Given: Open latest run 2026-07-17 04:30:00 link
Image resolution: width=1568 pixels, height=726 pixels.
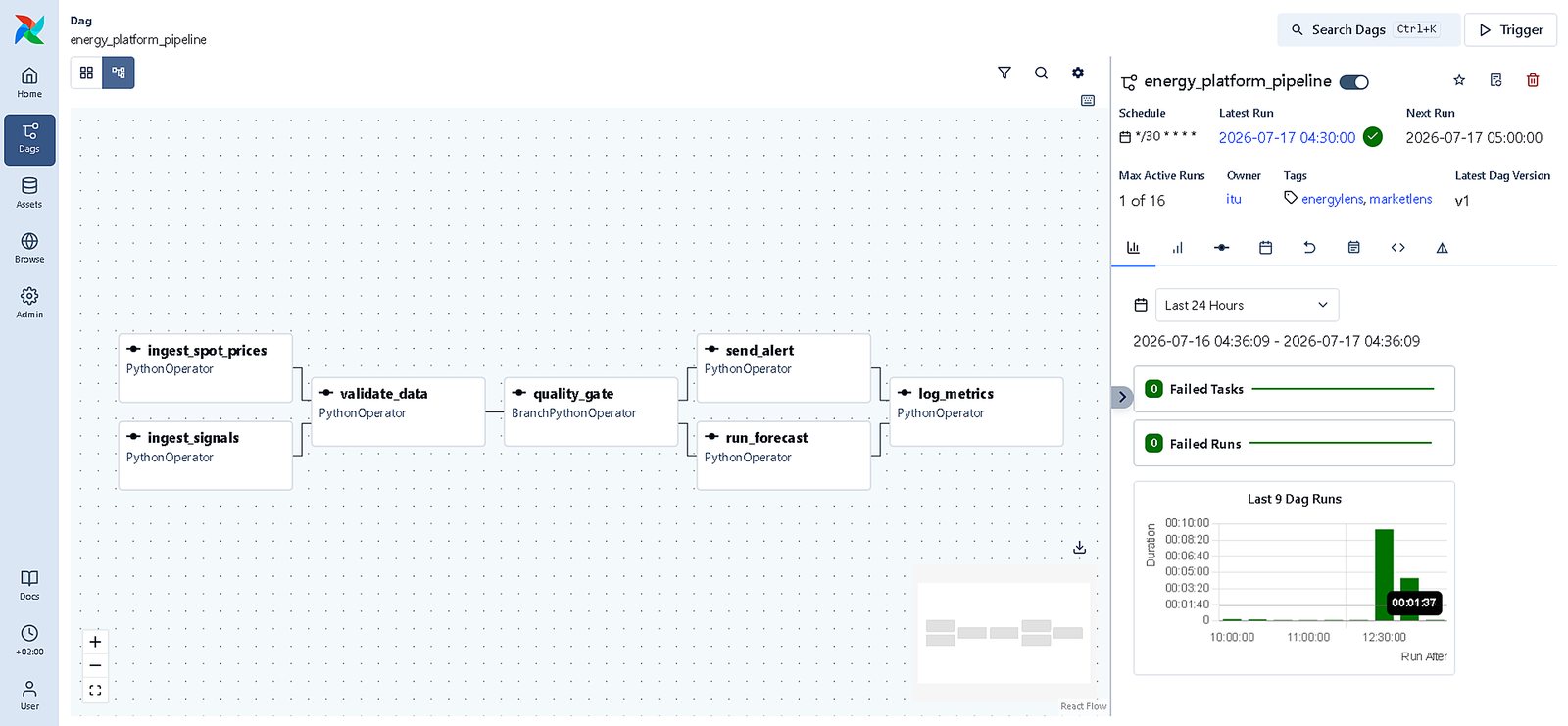Looking at the screenshot, I should click(1287, 138).
